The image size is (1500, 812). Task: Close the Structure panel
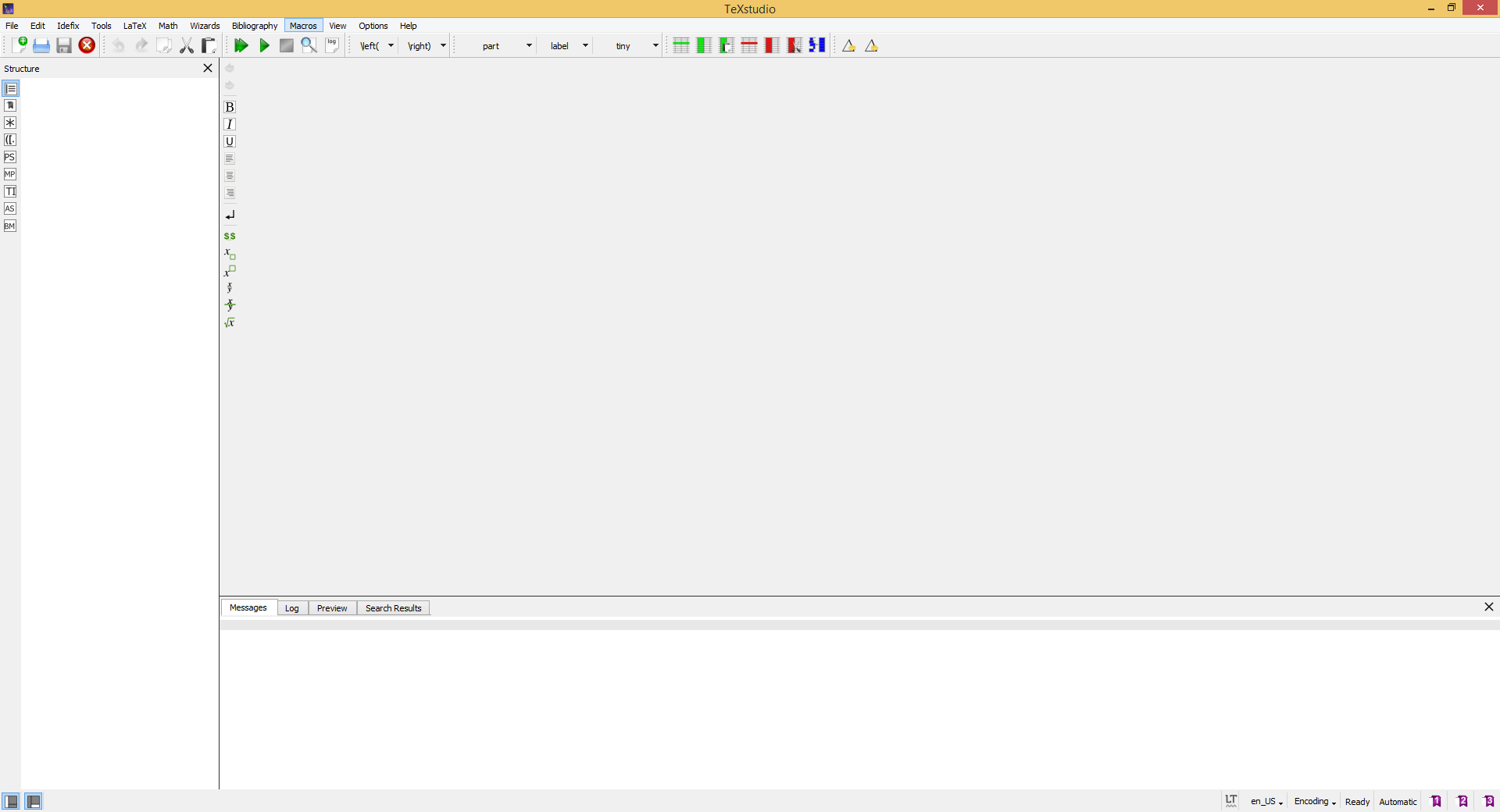[207, 68]
